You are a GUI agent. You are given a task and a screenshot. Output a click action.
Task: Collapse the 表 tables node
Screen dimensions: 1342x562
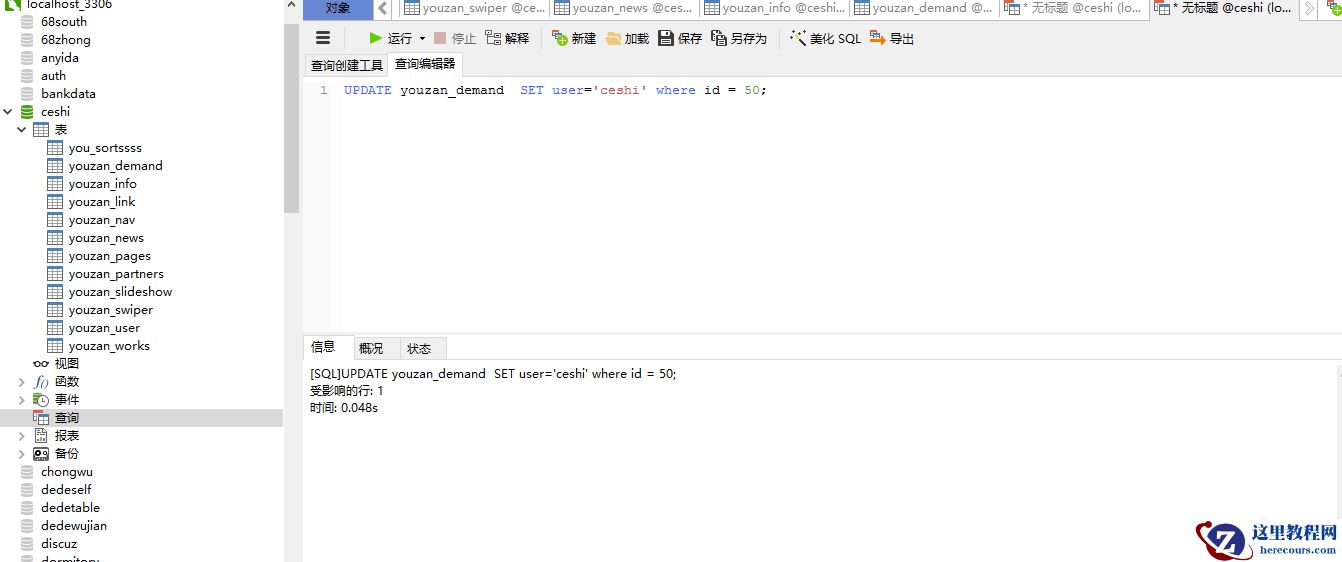pyautogui.click(x=22, y=130)
